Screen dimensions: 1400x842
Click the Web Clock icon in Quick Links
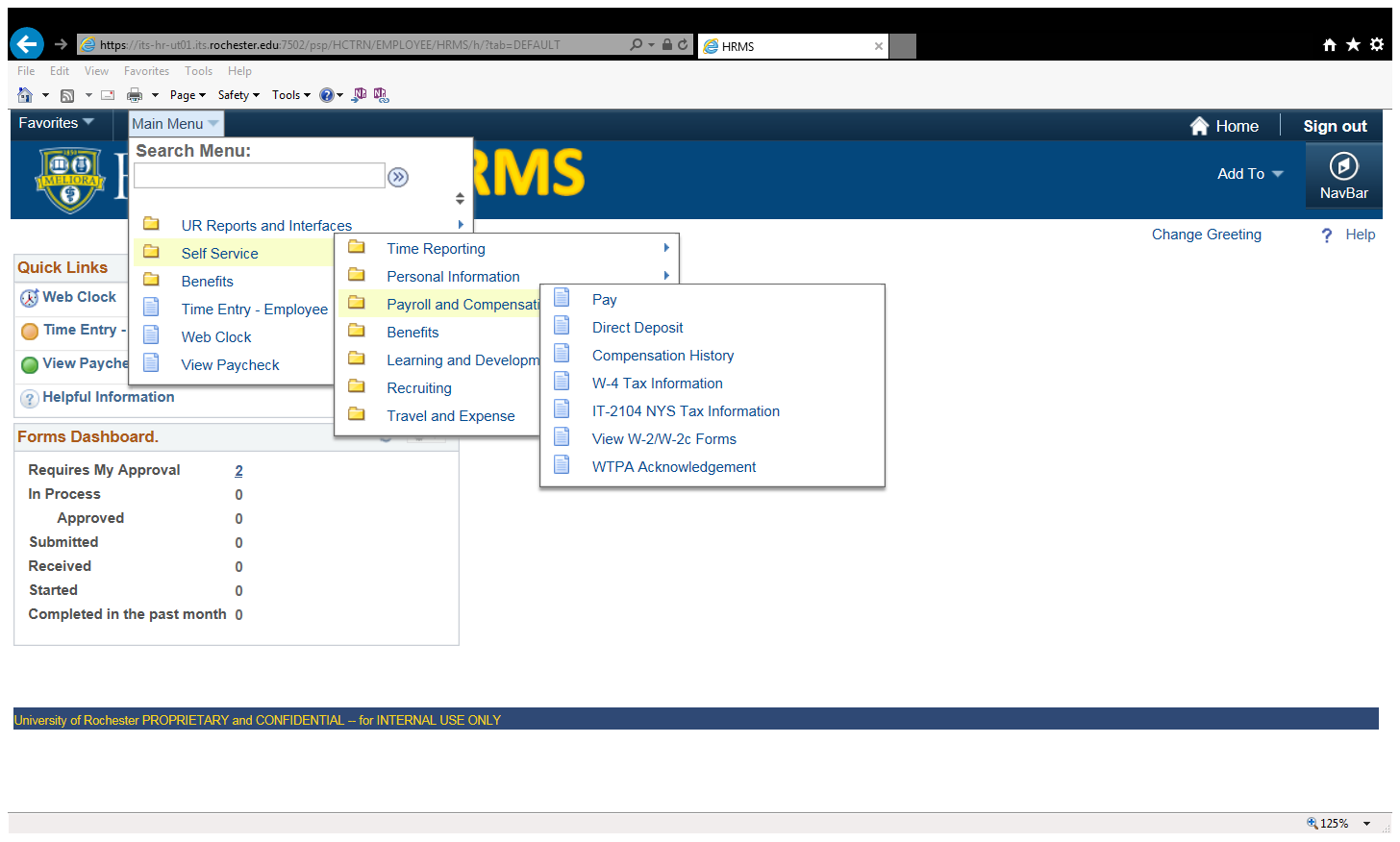point(30,298)
